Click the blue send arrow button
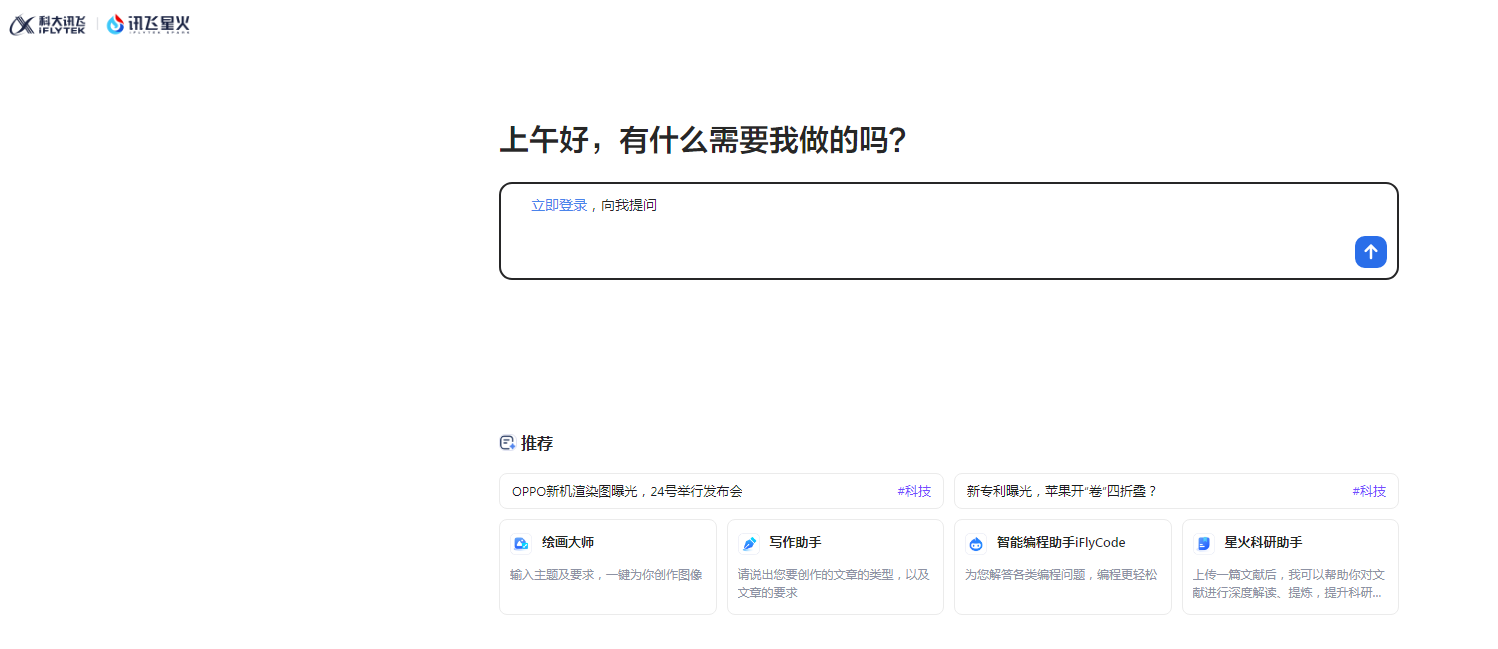 pos(1370,252)
